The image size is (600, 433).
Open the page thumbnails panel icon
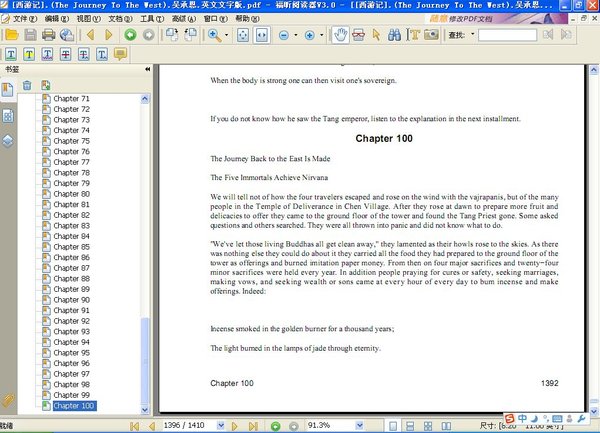[x=8, y=116]
